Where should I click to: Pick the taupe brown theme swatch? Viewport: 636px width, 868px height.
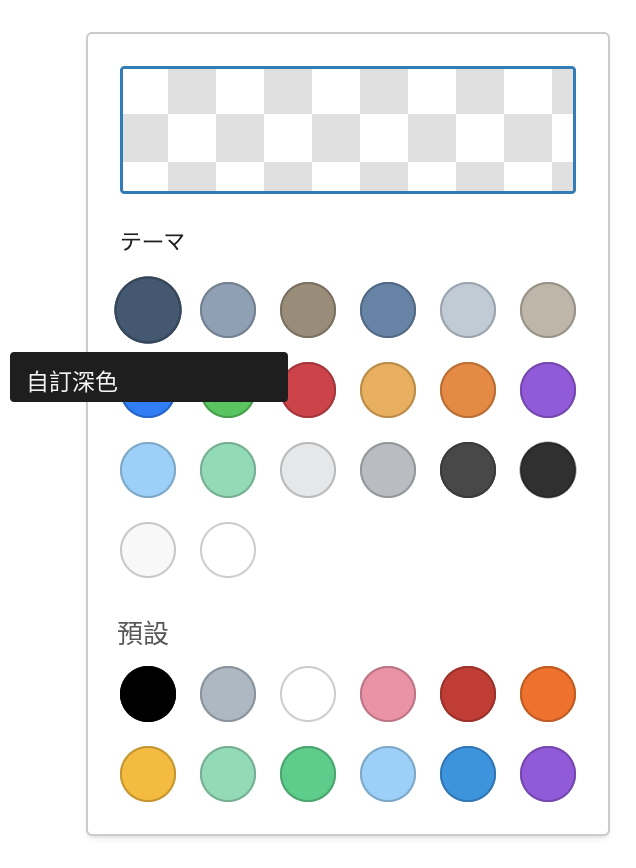(x=308, y=310)
